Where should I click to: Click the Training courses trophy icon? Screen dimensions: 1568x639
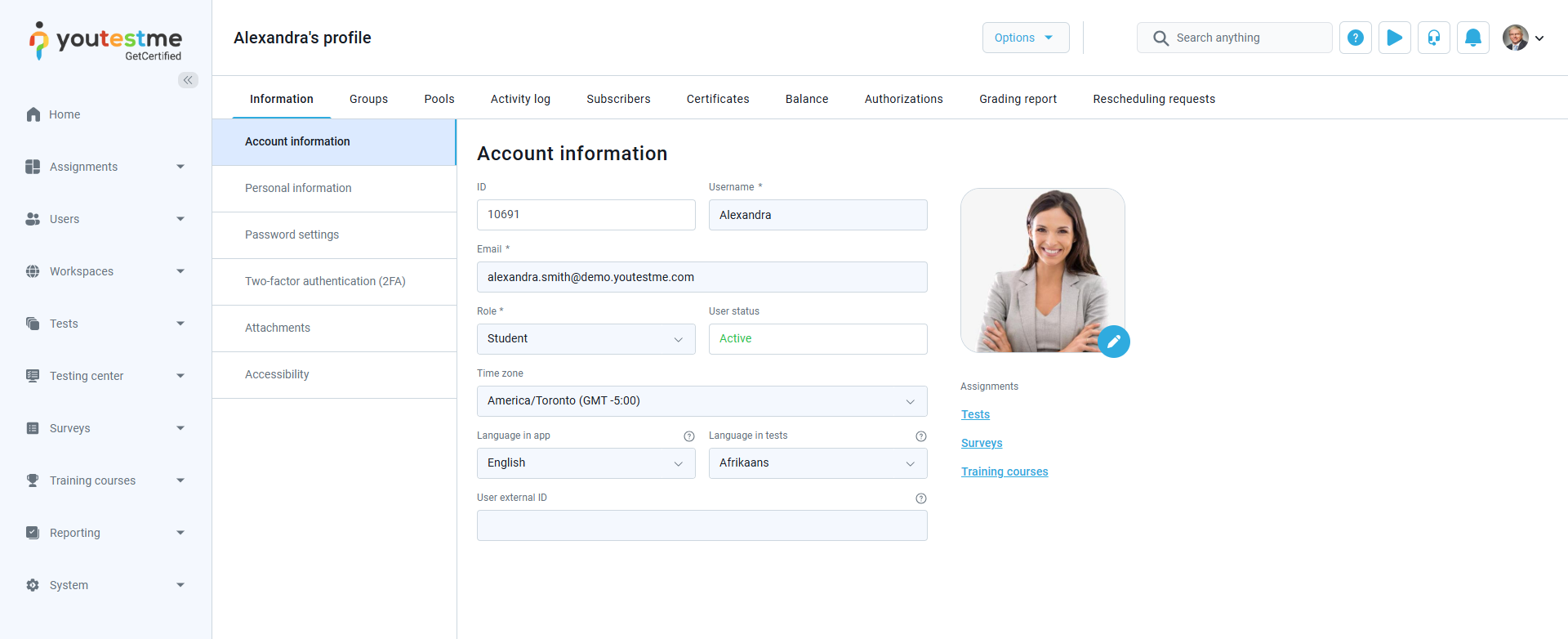[x=33, y=480]
